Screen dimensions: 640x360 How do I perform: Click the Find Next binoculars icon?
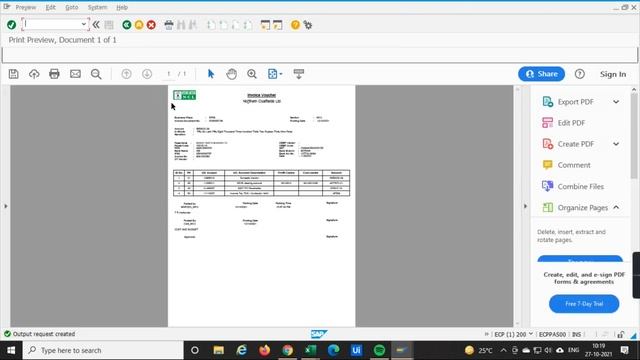point(193,25)
